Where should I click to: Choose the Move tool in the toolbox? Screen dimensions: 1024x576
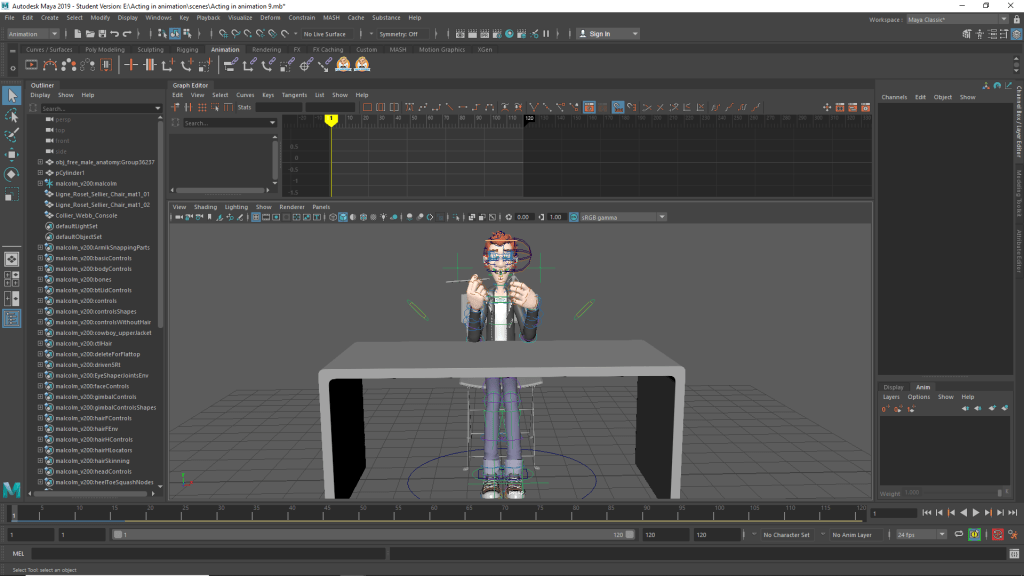(12, 155)
